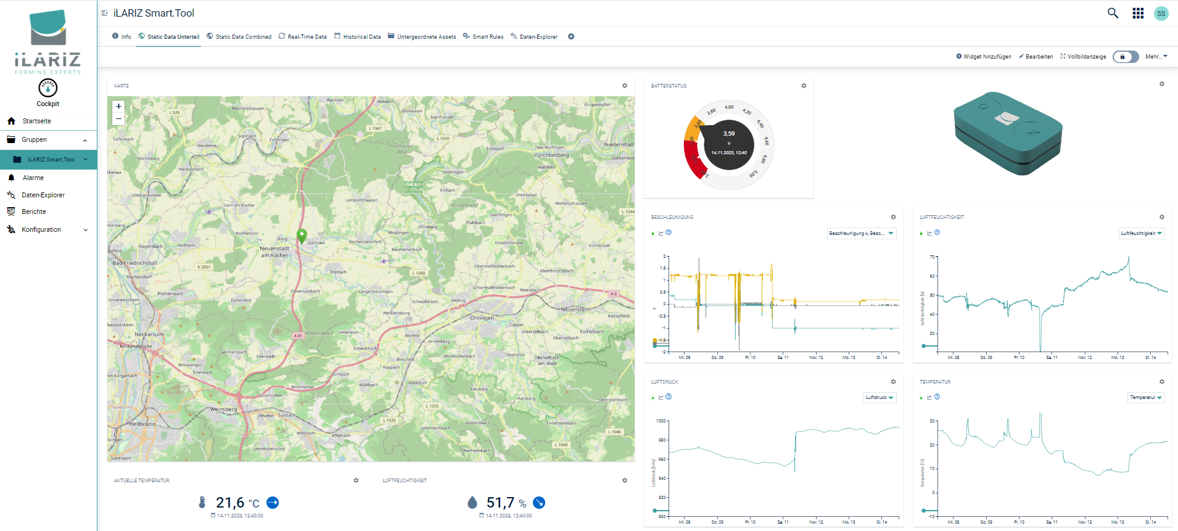Screen dimensions: 1178x531
Task: Zoom in the map with plus button
Action: [118, 107]
